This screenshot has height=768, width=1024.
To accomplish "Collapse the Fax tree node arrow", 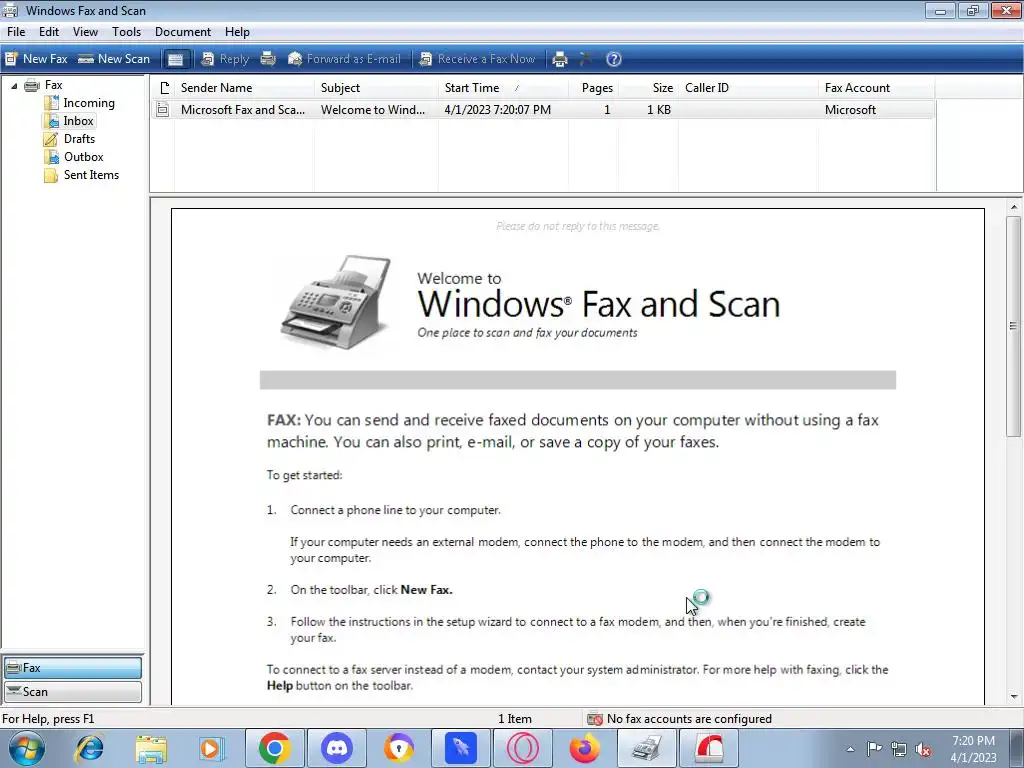I will (x=14, y=86).
